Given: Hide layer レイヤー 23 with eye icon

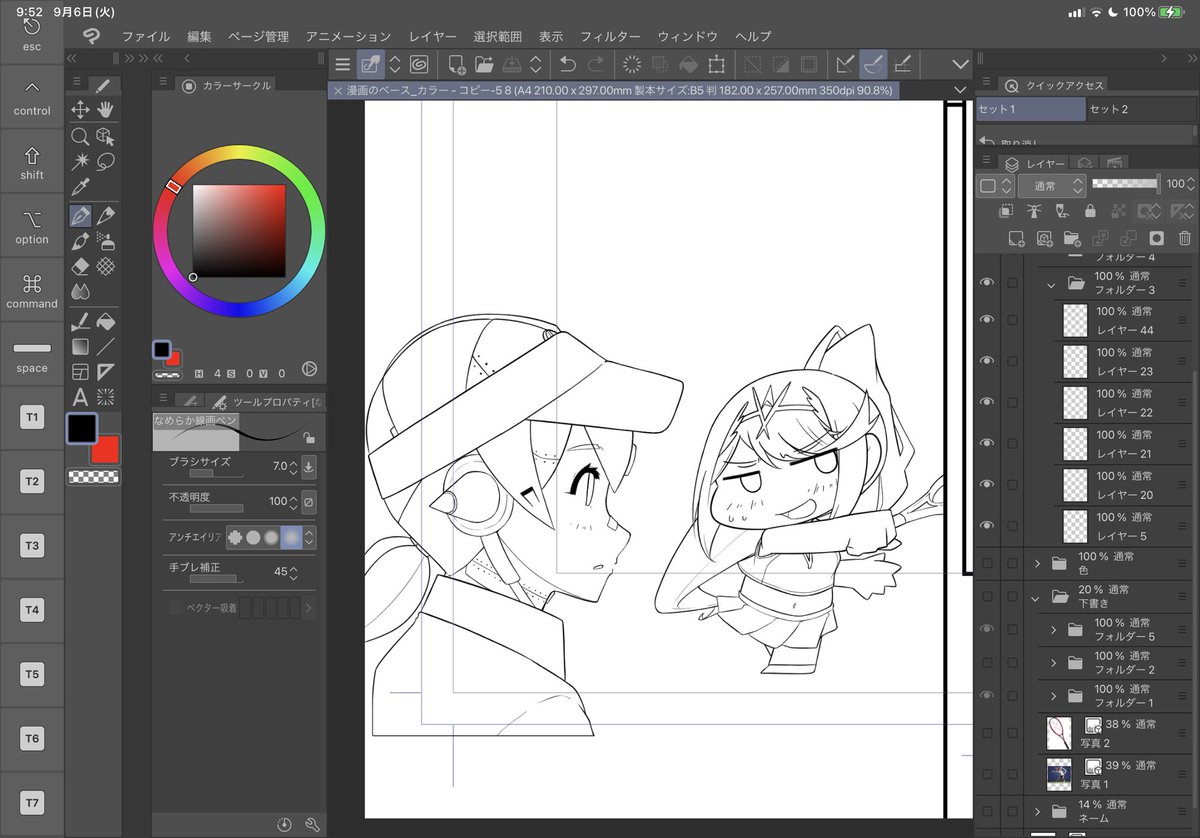Looking at the screenshot, I should (987, 360).
